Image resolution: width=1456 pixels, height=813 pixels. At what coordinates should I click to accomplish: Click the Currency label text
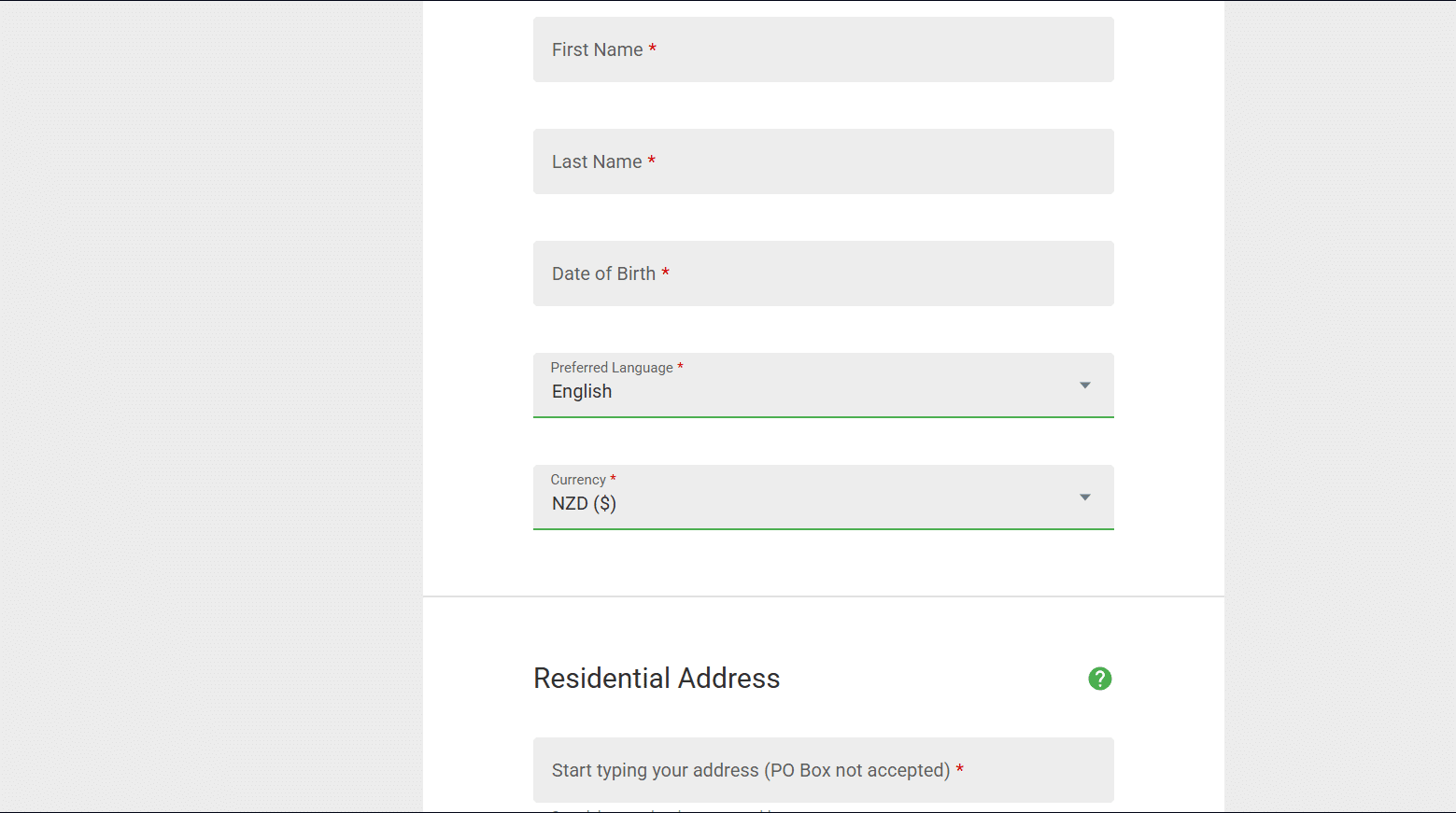(x=578, y=480)
